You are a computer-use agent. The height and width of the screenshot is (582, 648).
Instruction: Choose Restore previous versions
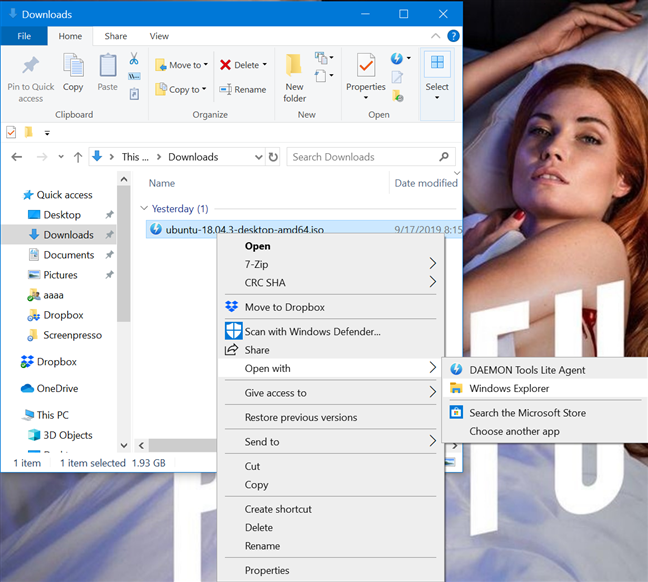tap(331, 417)
